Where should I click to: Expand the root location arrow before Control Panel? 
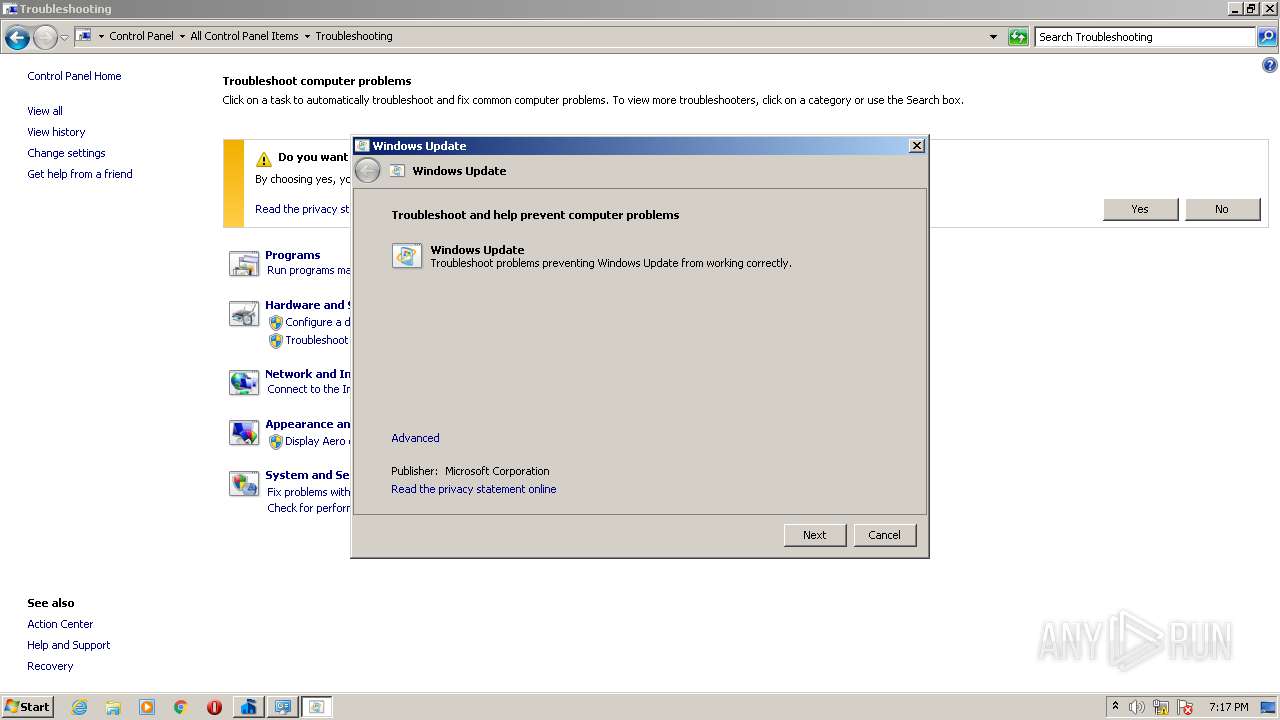point(101,37)
